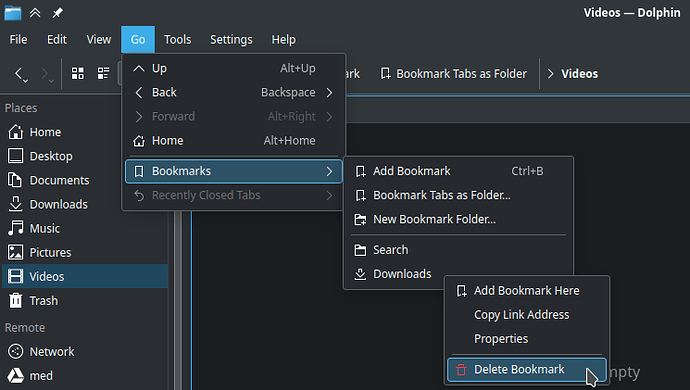Click the Places section header
The width and height of the screenshot is (690, 390).
[x=21, y=108]
